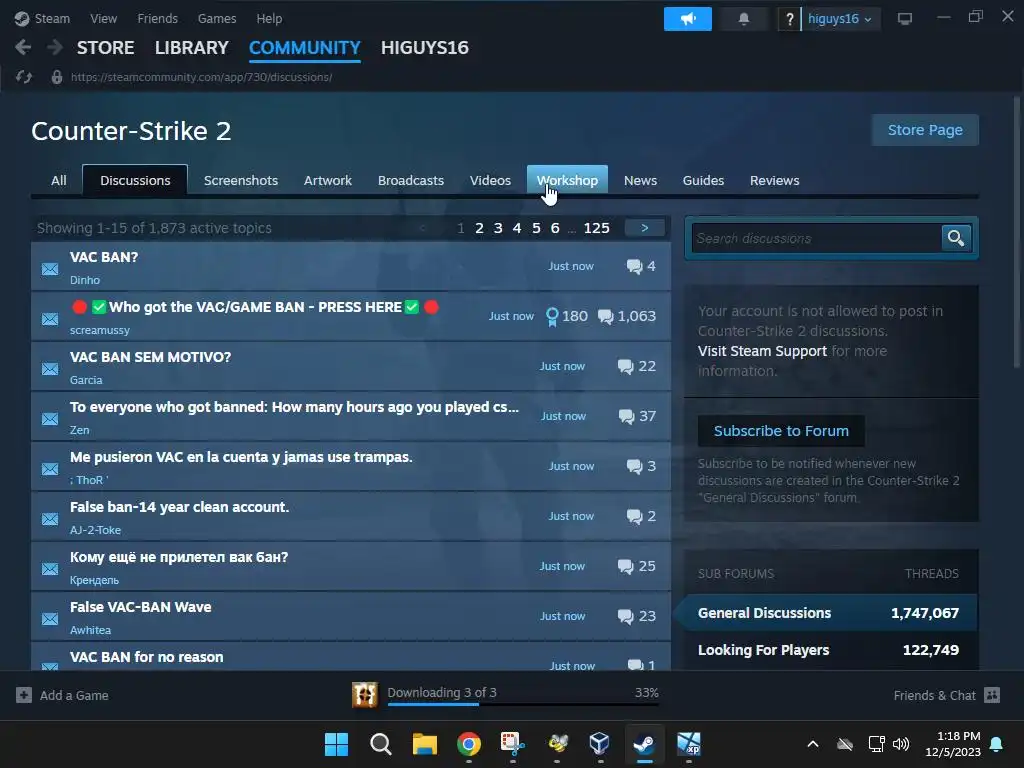The height and width of the screenshot is (768, 1024).
Task: Open Snipping Tool on the taskbar
Action: [x=513, y=744]
